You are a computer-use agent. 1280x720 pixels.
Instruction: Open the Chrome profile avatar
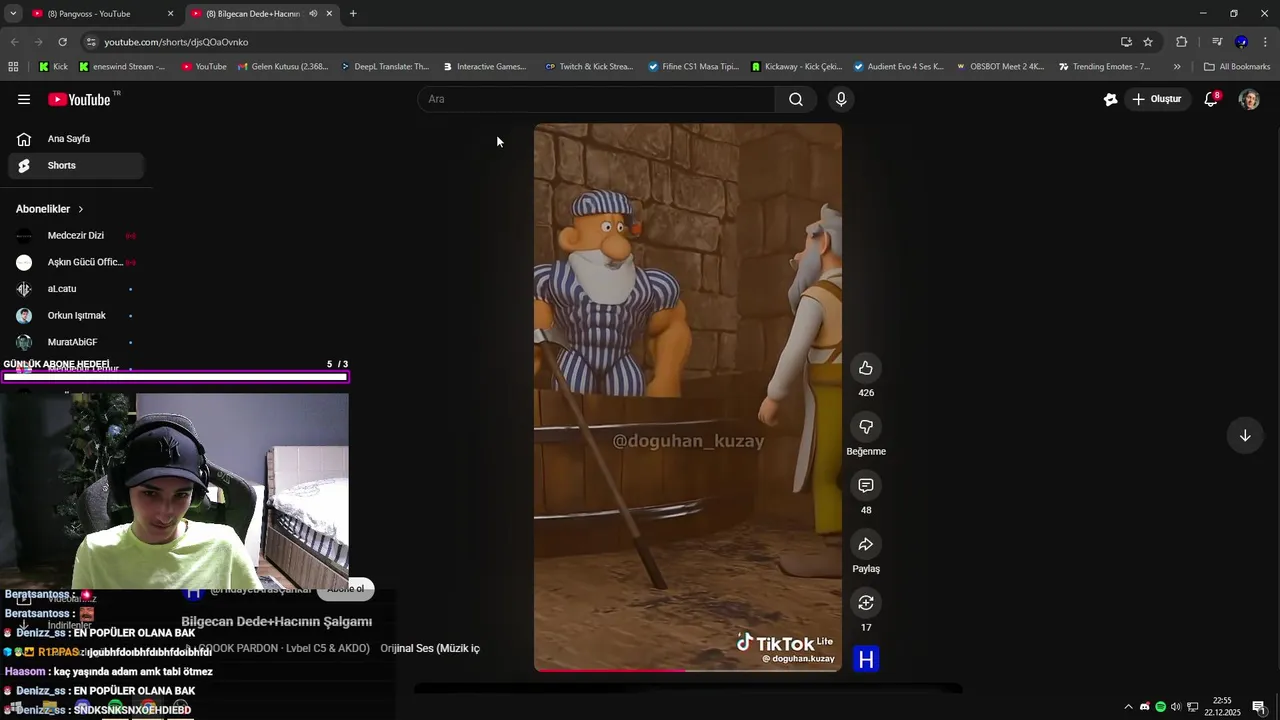[1241, 42]
